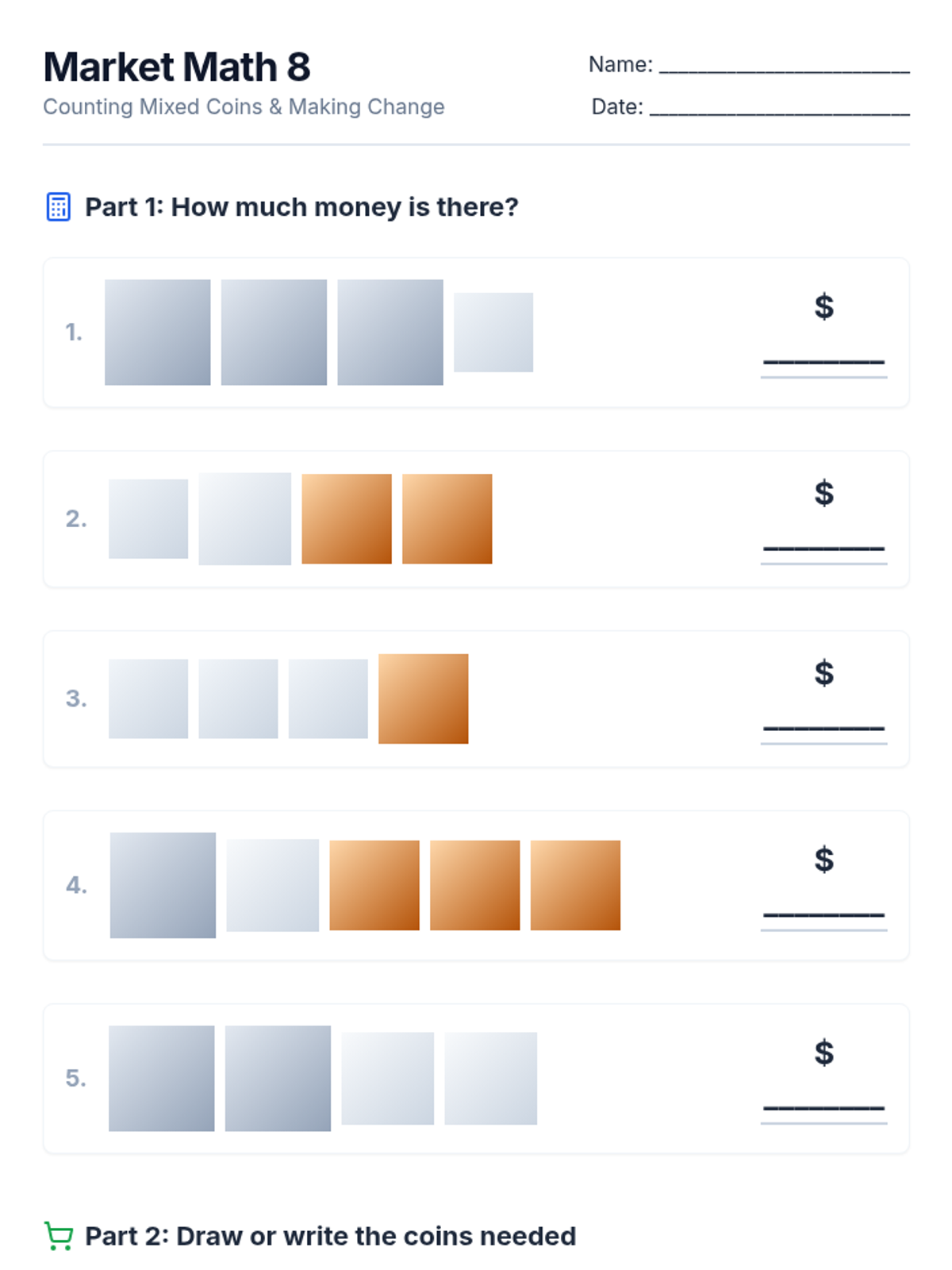The image size is (952, 1270).
Task: Select the small fourth coin in problem 1
Action: [x=493, y=332]
